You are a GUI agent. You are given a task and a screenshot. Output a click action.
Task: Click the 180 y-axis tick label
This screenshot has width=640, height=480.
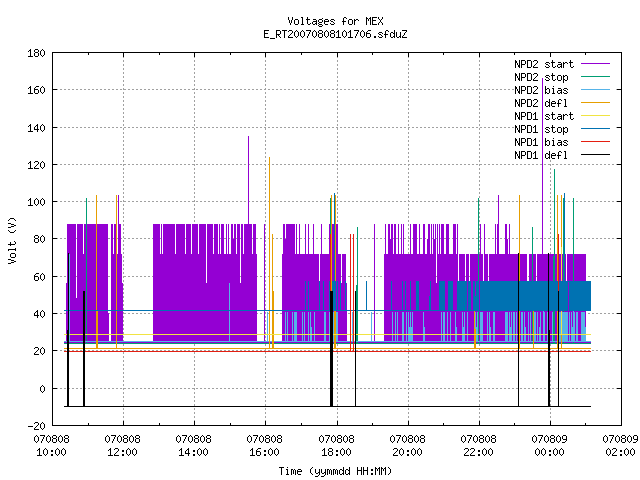[x=36, y=53]
